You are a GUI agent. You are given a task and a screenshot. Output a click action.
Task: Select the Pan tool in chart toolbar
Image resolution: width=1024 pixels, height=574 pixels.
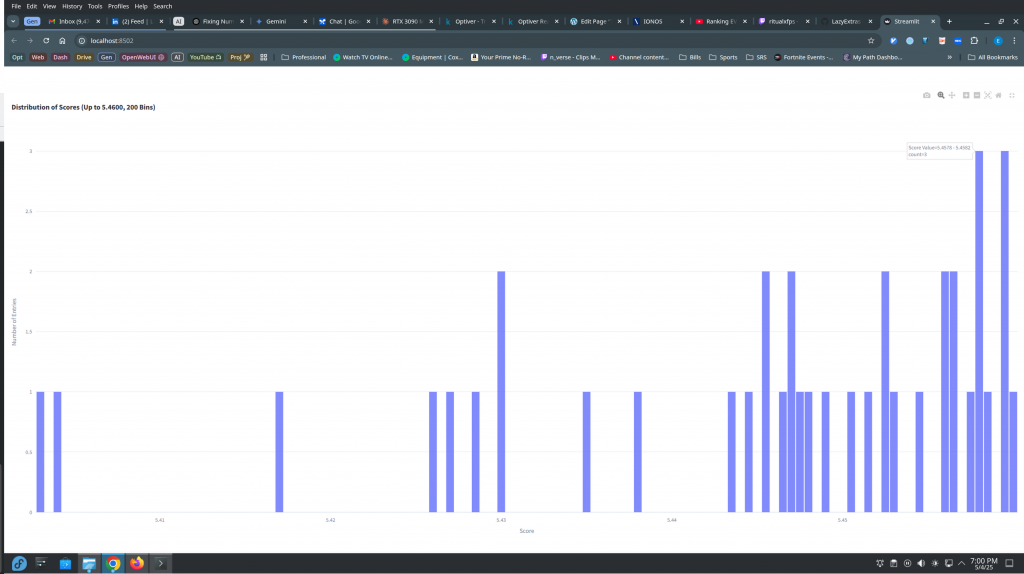point(952,95)
